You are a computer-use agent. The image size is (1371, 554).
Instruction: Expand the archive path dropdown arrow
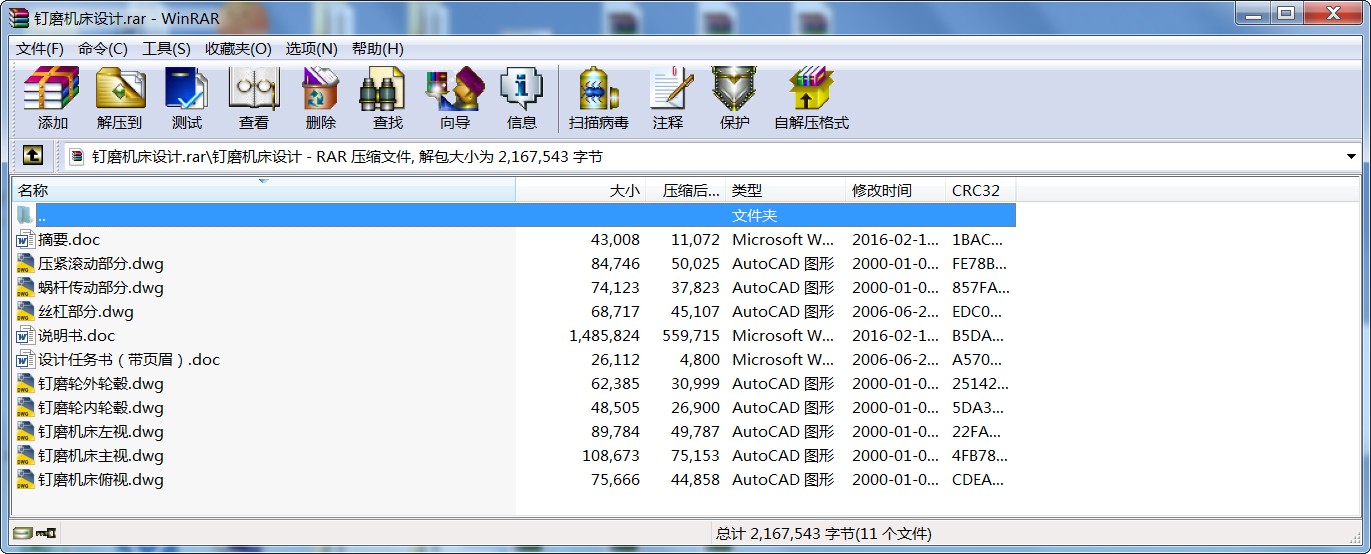[x=1351, y=157]
